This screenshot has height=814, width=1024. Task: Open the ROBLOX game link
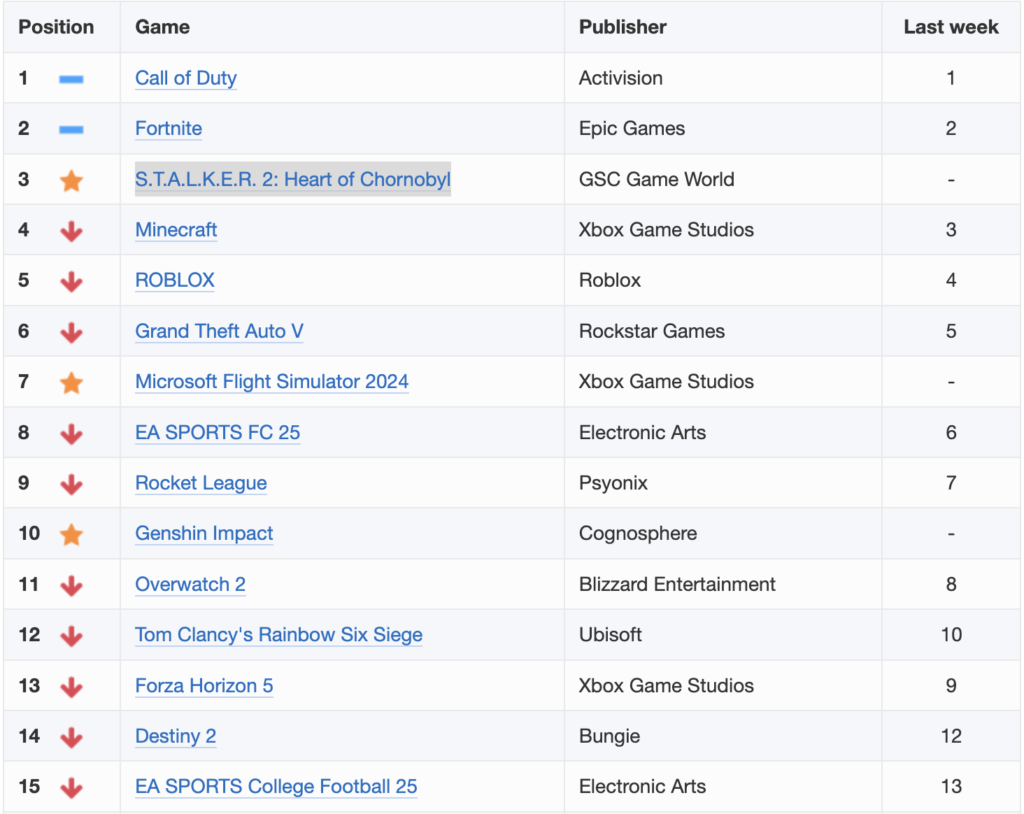point(174,280)
